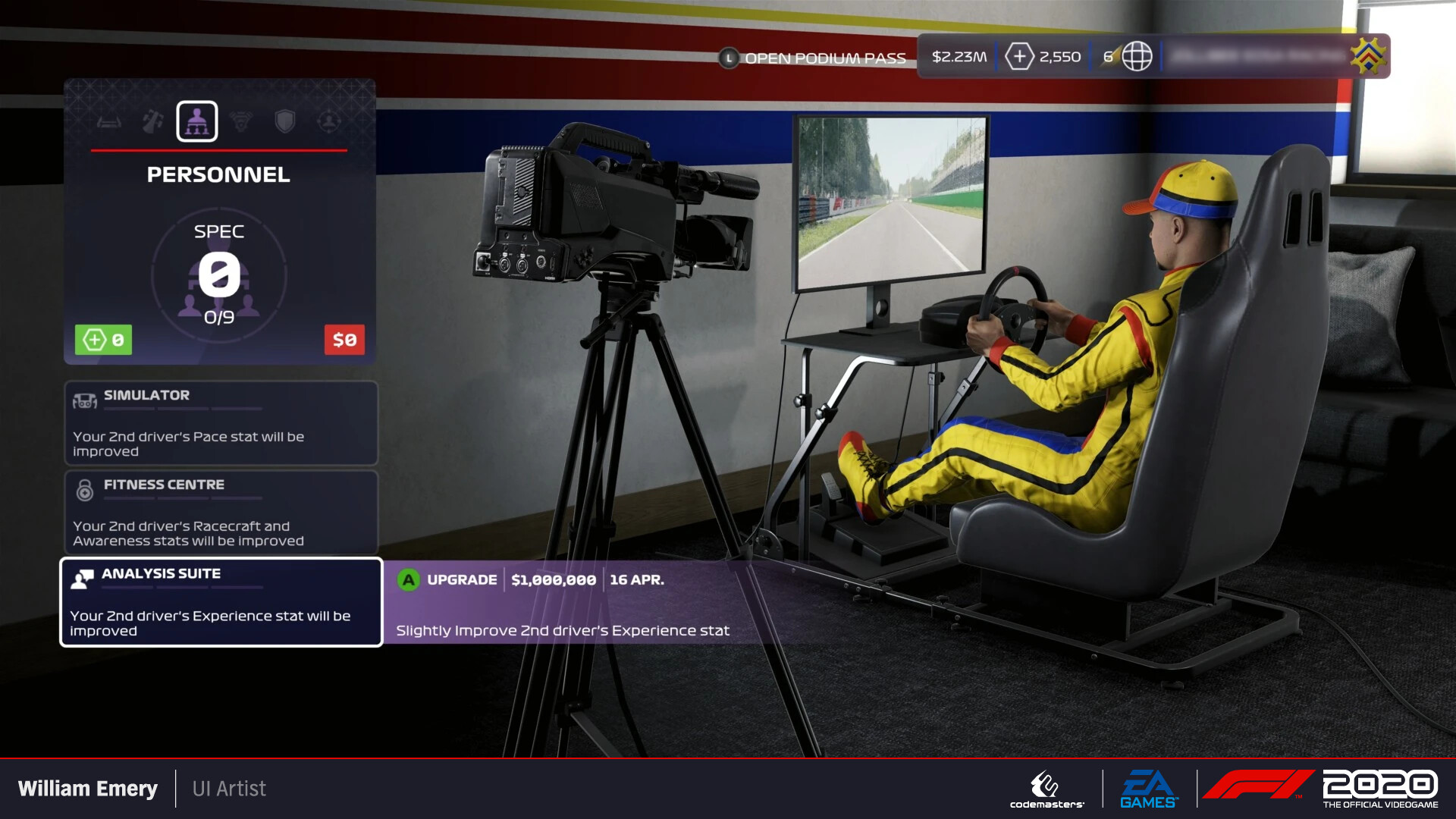Open the globe icon in the top bar

point(1136,56)
